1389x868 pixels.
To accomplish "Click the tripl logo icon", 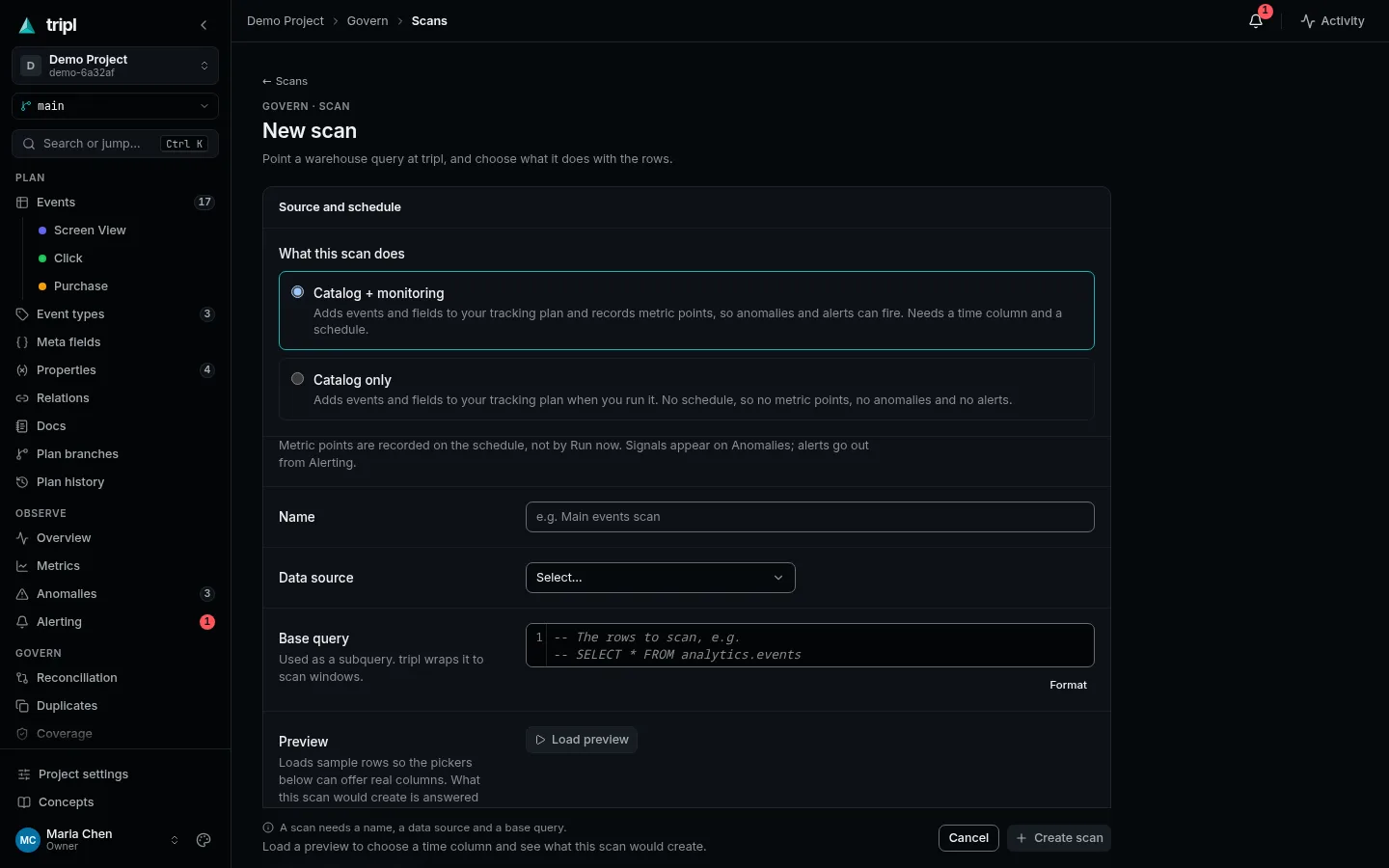I will pos(27,26).
